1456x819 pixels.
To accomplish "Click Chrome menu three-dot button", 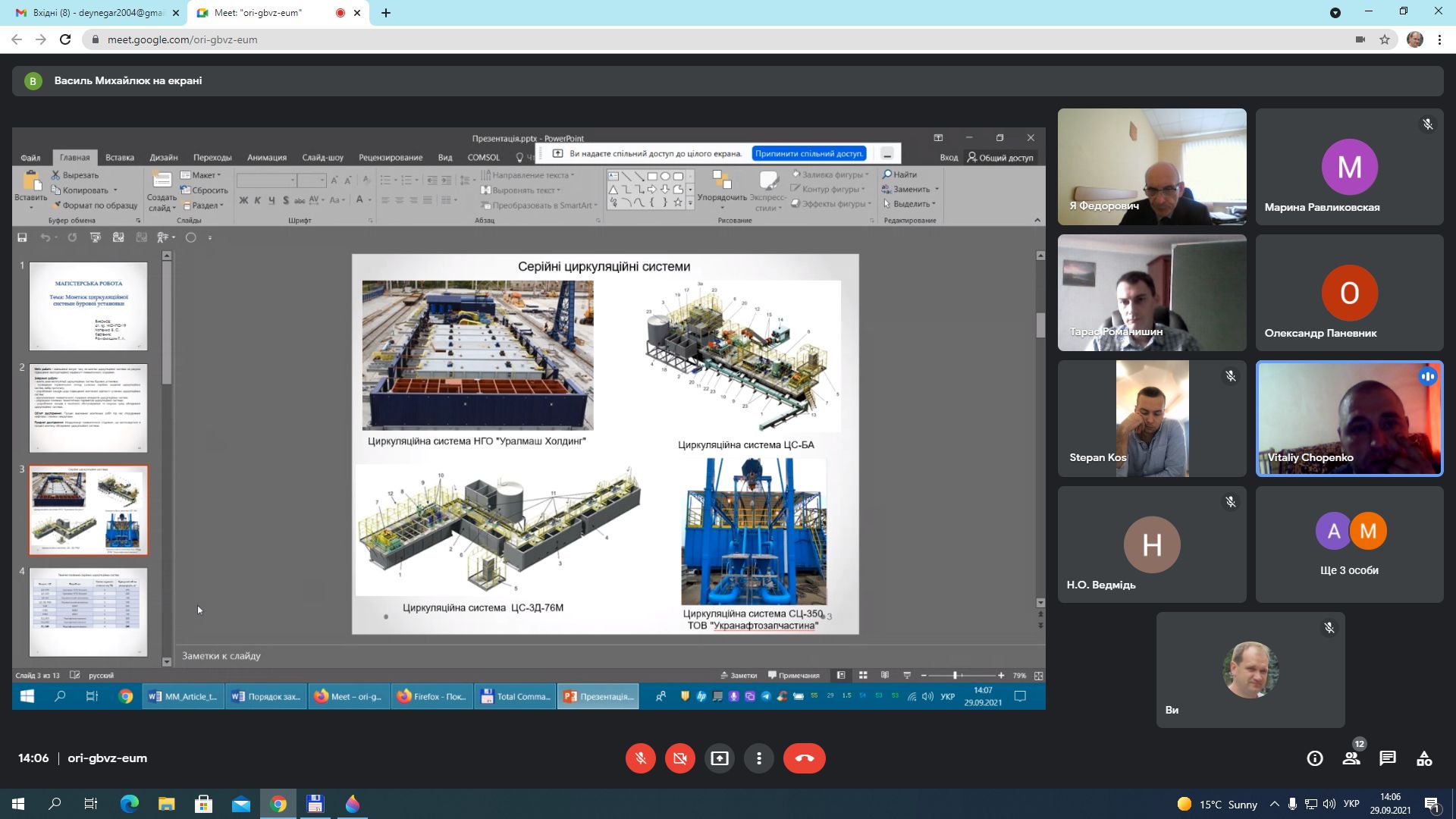I will click(x=1439, y=39).
